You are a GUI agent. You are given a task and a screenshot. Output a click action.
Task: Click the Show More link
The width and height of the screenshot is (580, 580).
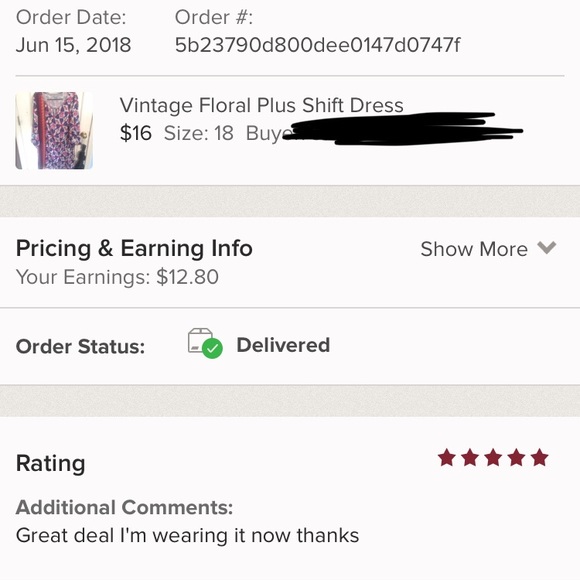coord(474,249)
